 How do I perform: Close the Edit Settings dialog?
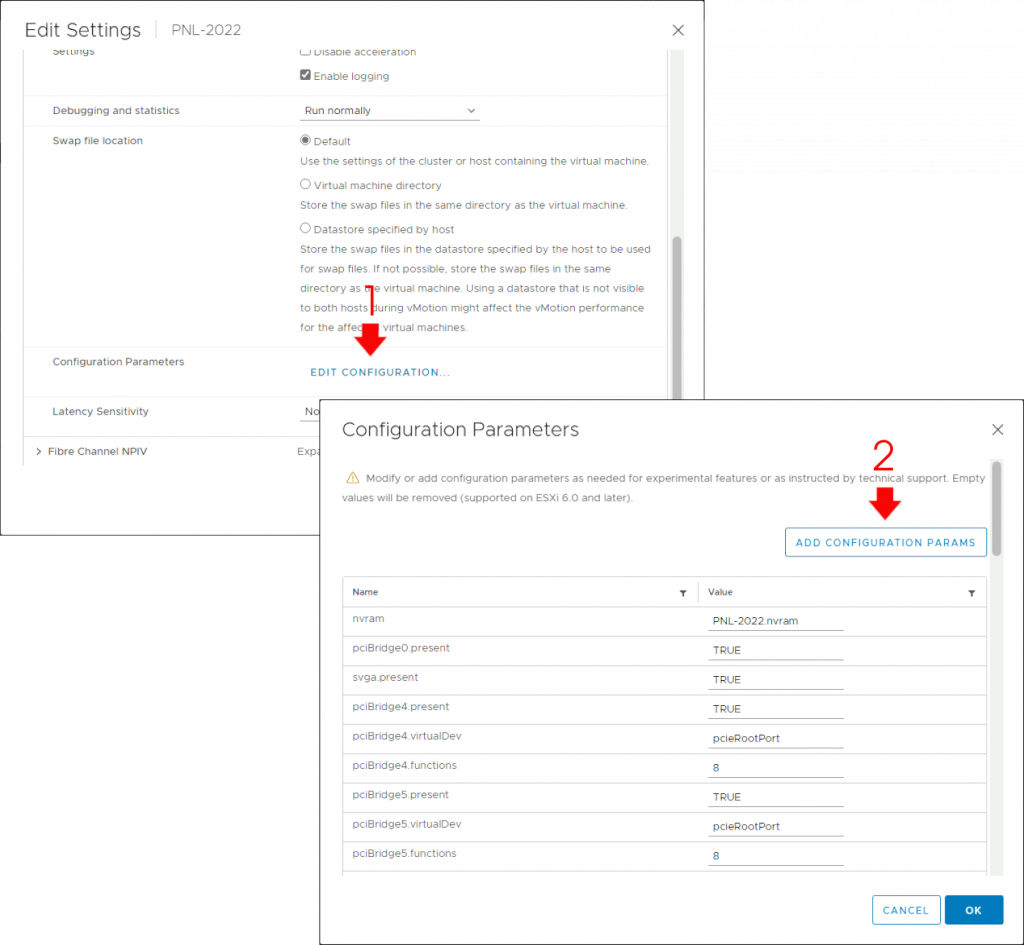pos(678,30)
